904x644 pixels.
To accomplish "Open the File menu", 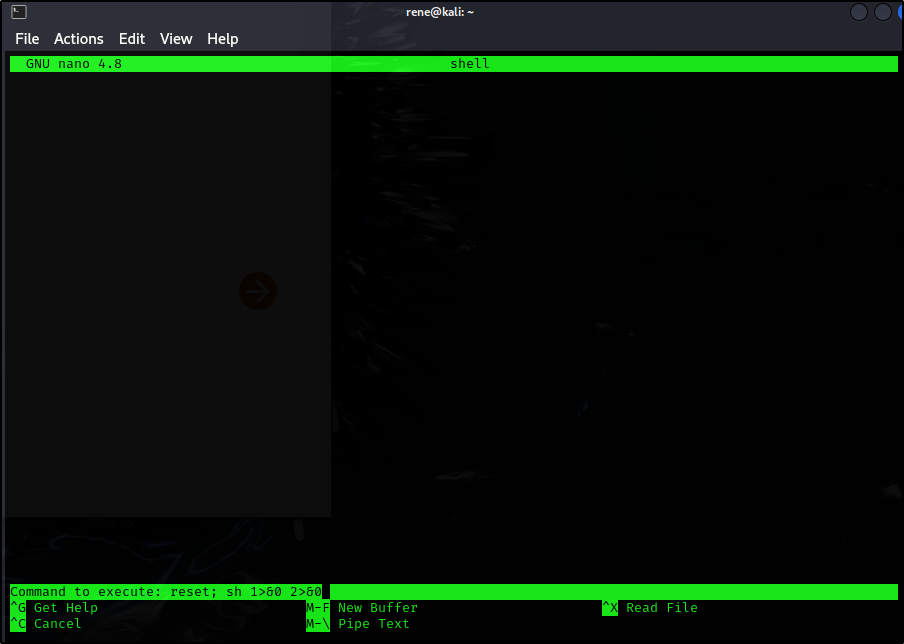I will click(27, 39).
